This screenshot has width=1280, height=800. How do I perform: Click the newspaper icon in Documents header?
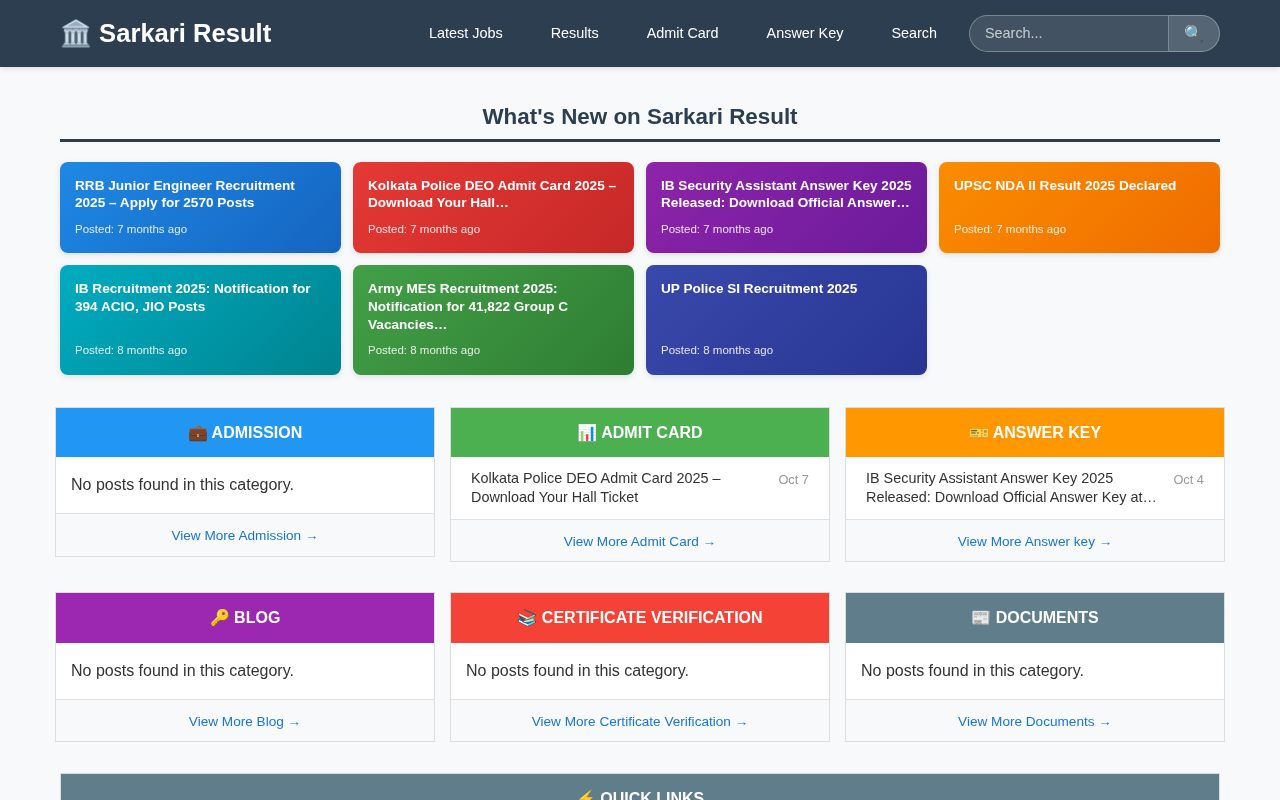(981, 618)
